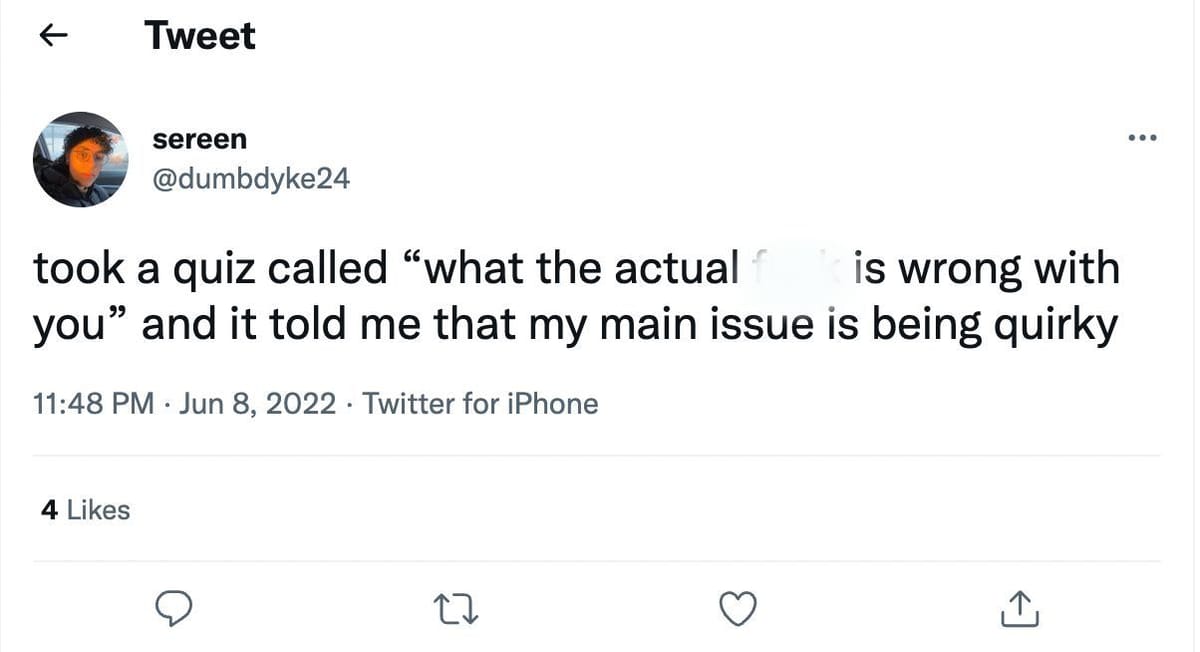The height and width of the screenshot is (652, 1200).
Task: Click the Tweet header title
Action: pos(200,35)
